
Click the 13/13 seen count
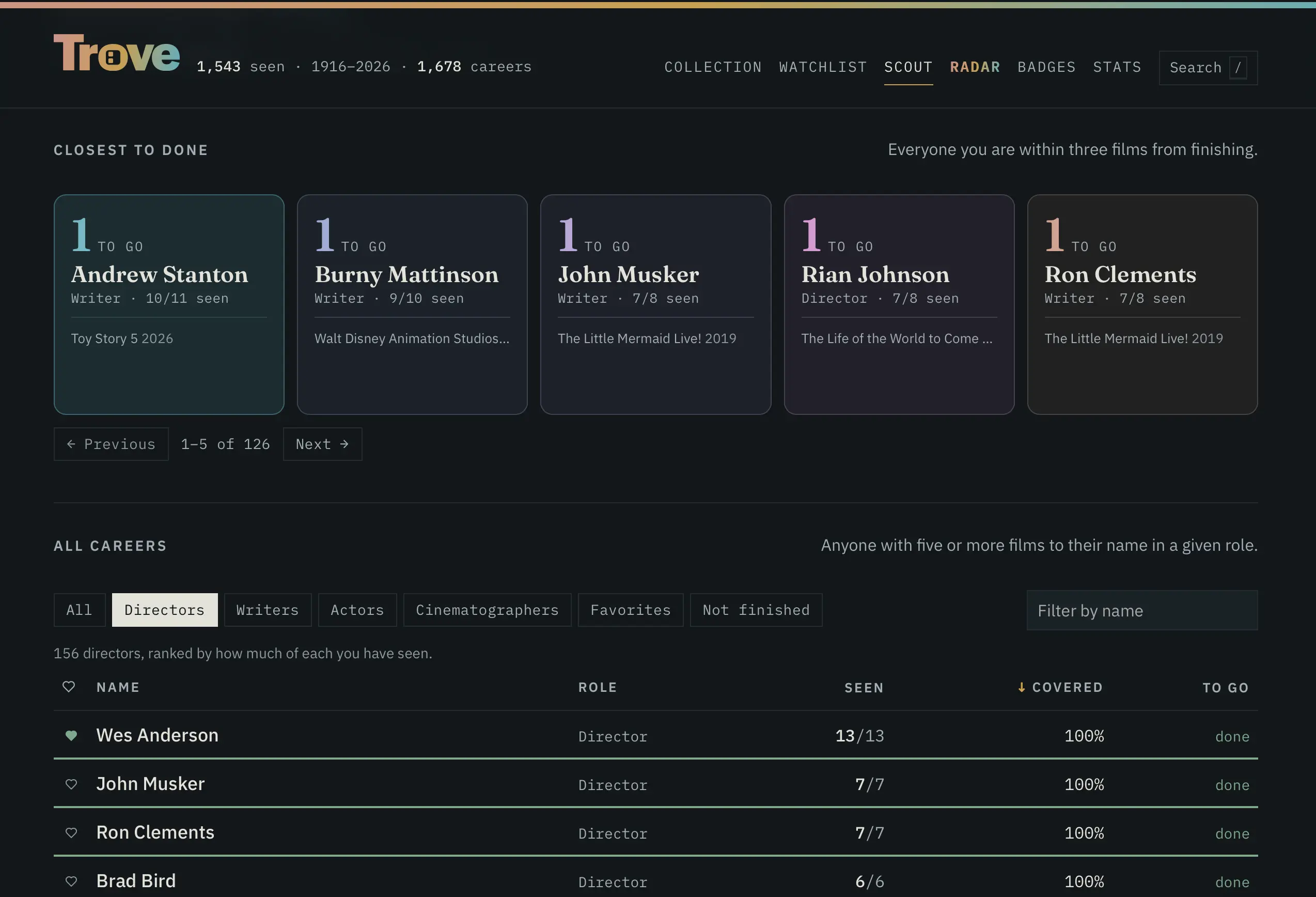[x=859, y=735]
